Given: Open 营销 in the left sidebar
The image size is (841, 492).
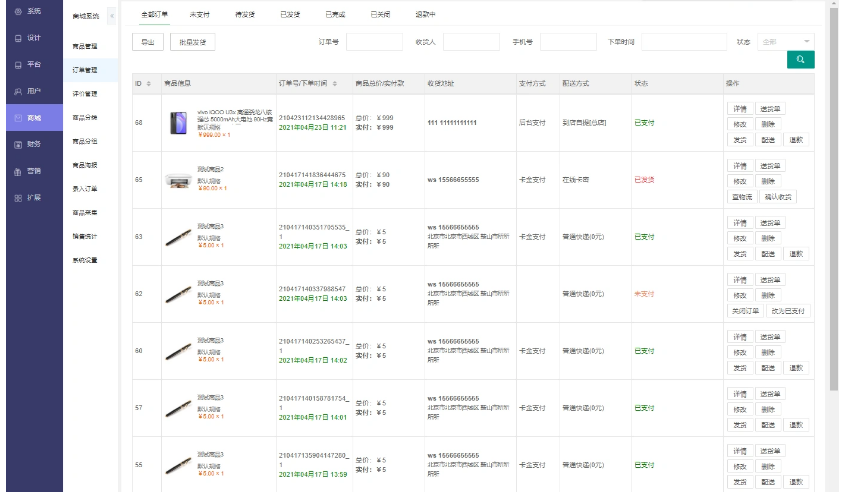Looking at the screenshot, I should click(30, 171).
